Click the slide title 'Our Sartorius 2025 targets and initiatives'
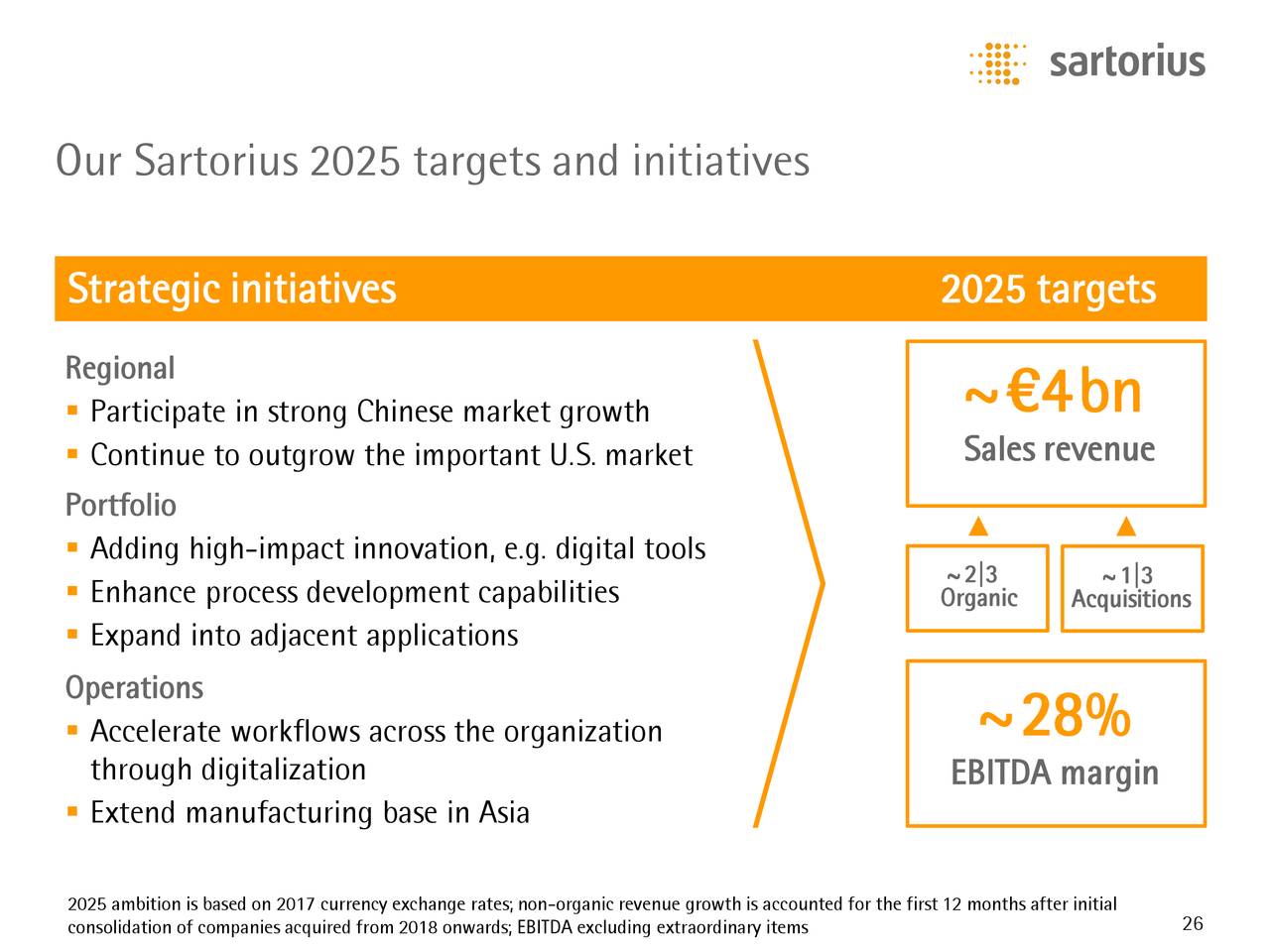Image resolution: width=1270 pixels, height=952 pixels. [433, 162]
